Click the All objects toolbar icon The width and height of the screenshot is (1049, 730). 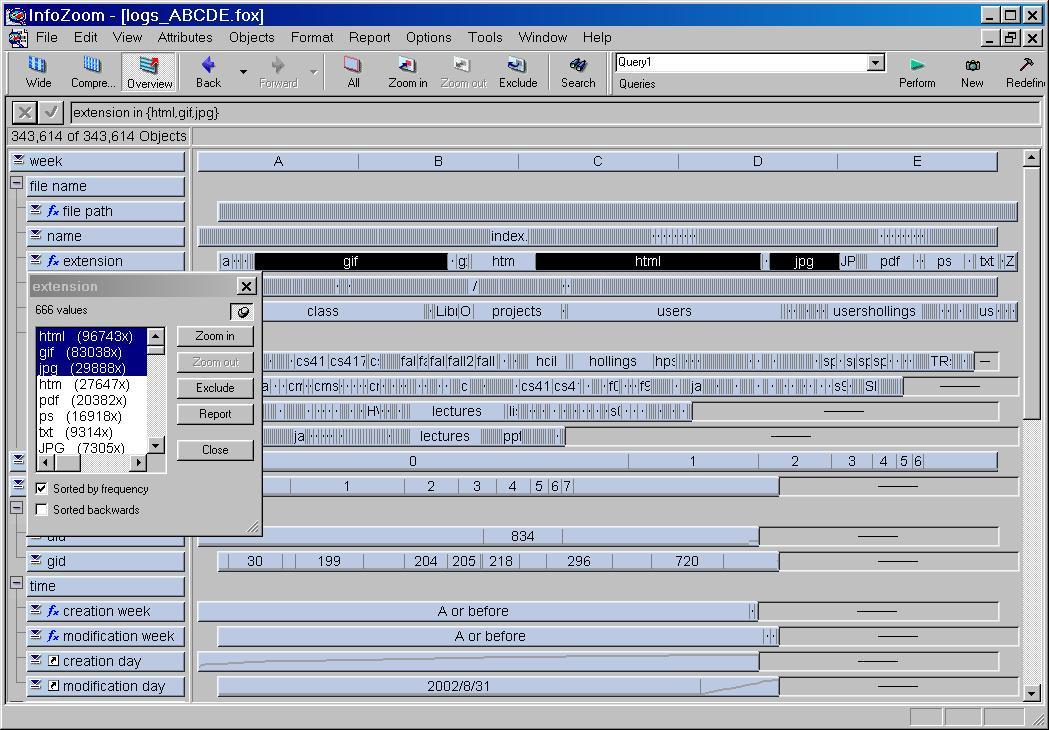tap(353, 71)
